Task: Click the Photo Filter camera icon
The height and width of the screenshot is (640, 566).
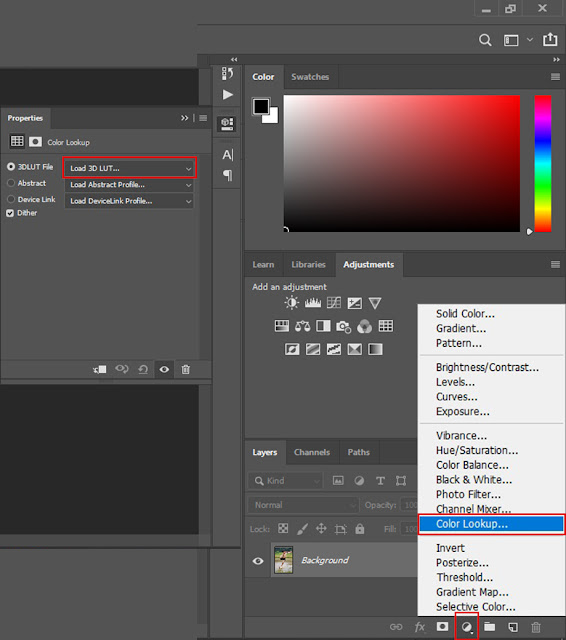Action: tap(344, 327)
